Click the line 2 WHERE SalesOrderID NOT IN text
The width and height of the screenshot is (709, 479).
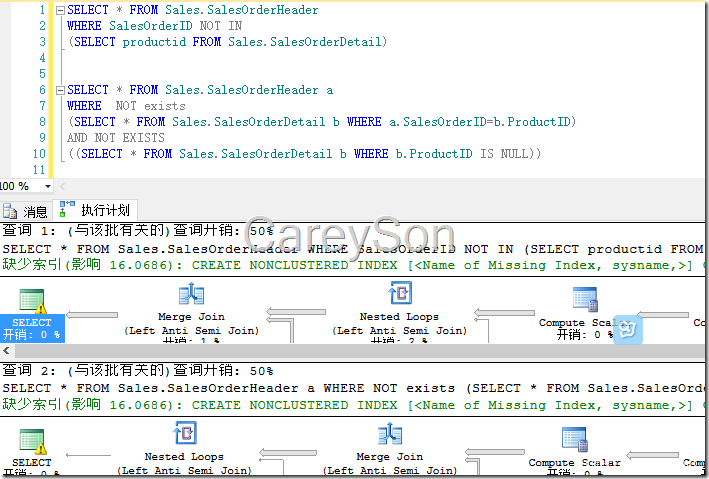[155, 26]
